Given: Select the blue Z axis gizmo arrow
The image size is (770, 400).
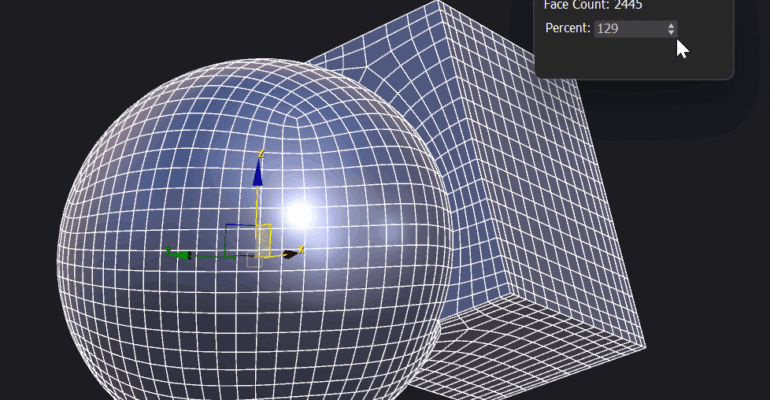Looking at the screenshot, I should (257, 173).
